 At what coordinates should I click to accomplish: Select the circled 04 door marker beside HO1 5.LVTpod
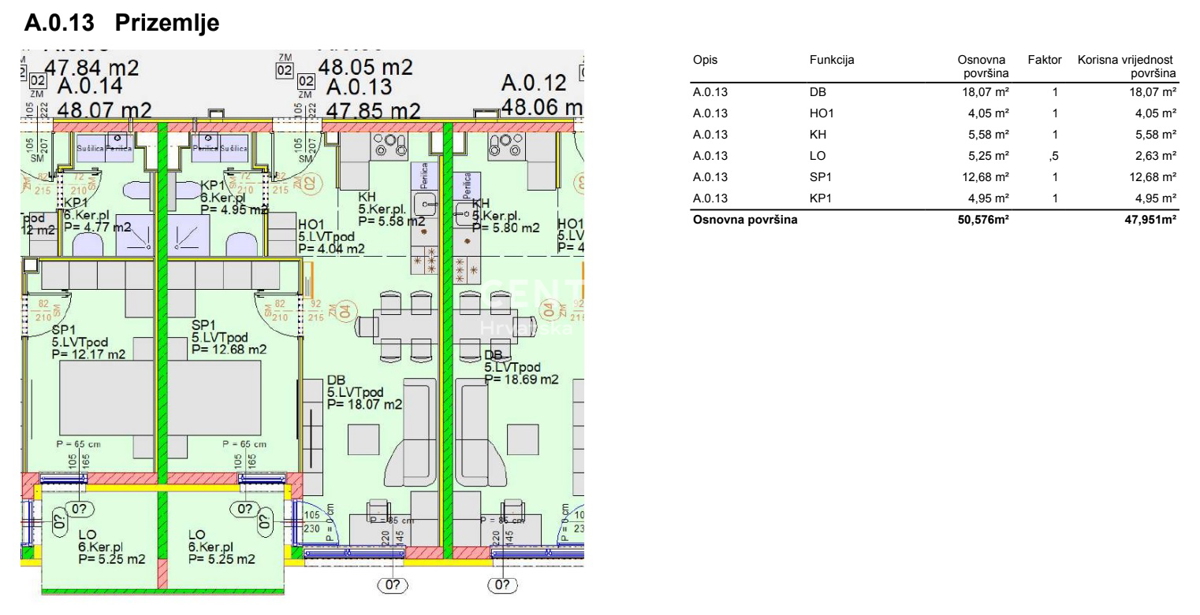click(345, 313)
